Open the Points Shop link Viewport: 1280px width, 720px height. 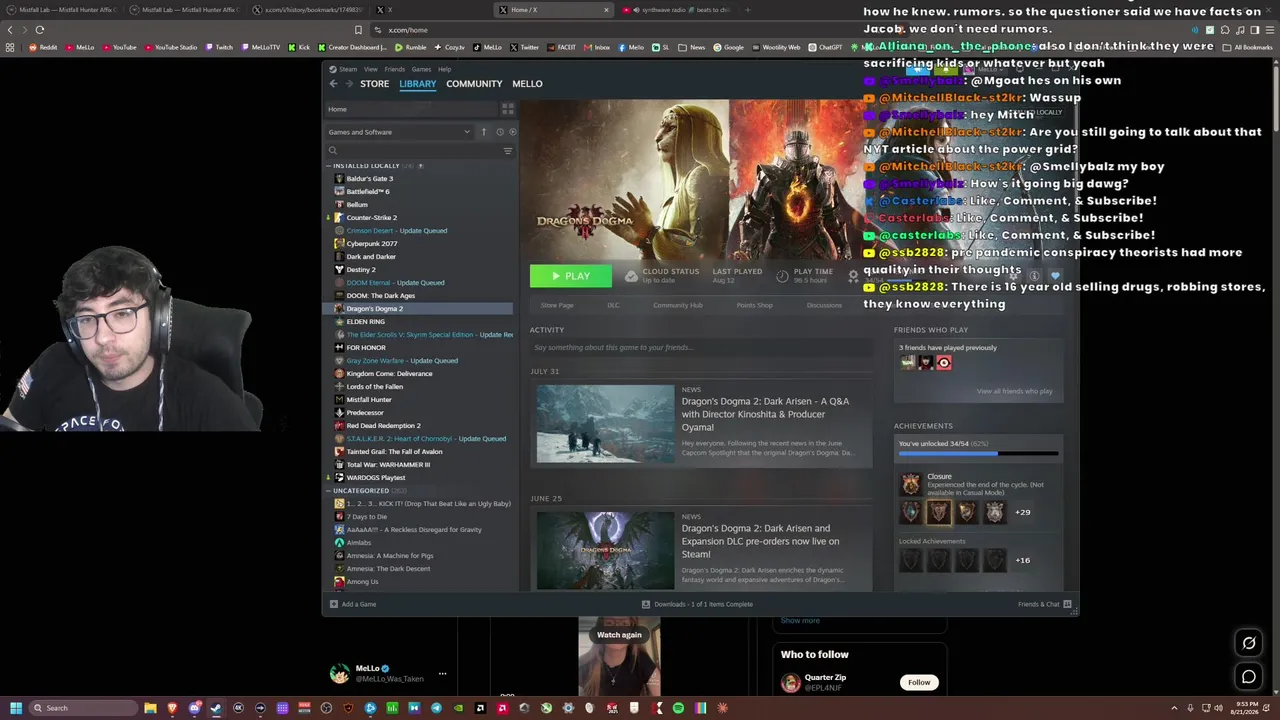[754, 305]
